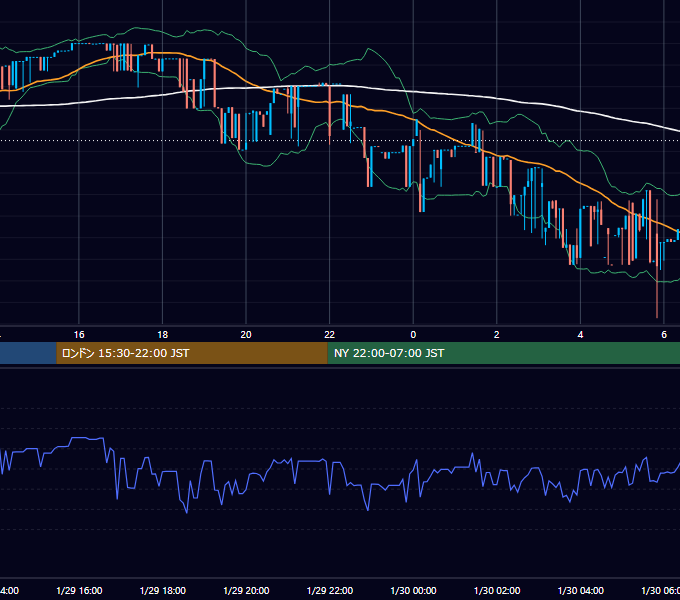Click the ロンドン 15:30-22:00 JST session bar
Image resolution: width=680 pixels, height=600 pixels.
pyautogui.click(x=192, y=353)
